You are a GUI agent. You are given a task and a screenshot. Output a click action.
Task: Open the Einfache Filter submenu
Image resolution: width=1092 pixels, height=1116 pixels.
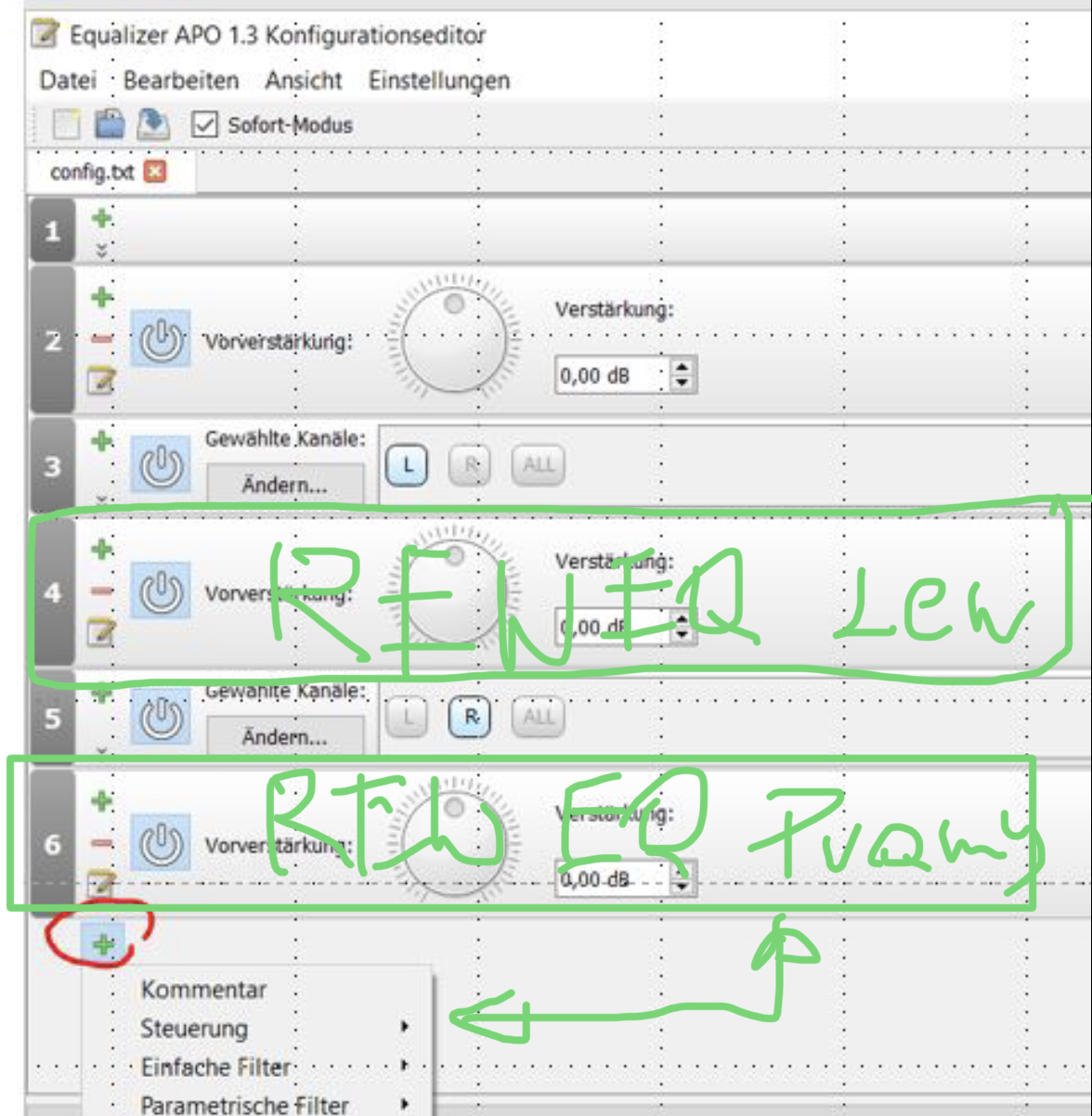click(x=257, y=1067)
